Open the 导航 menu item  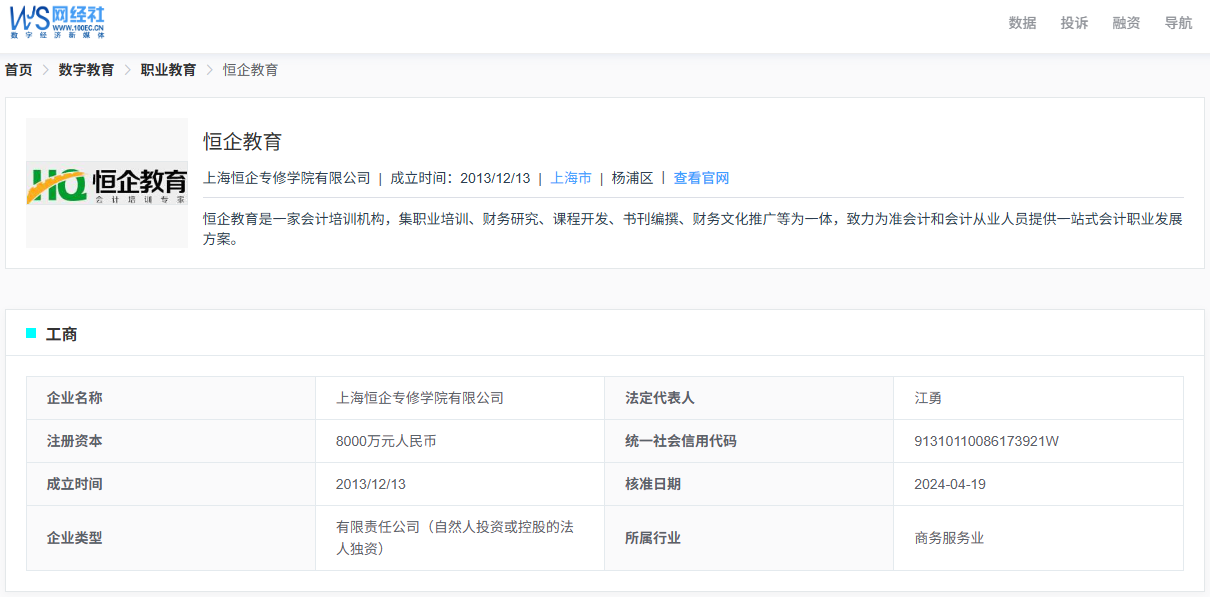click(1178, 23)
